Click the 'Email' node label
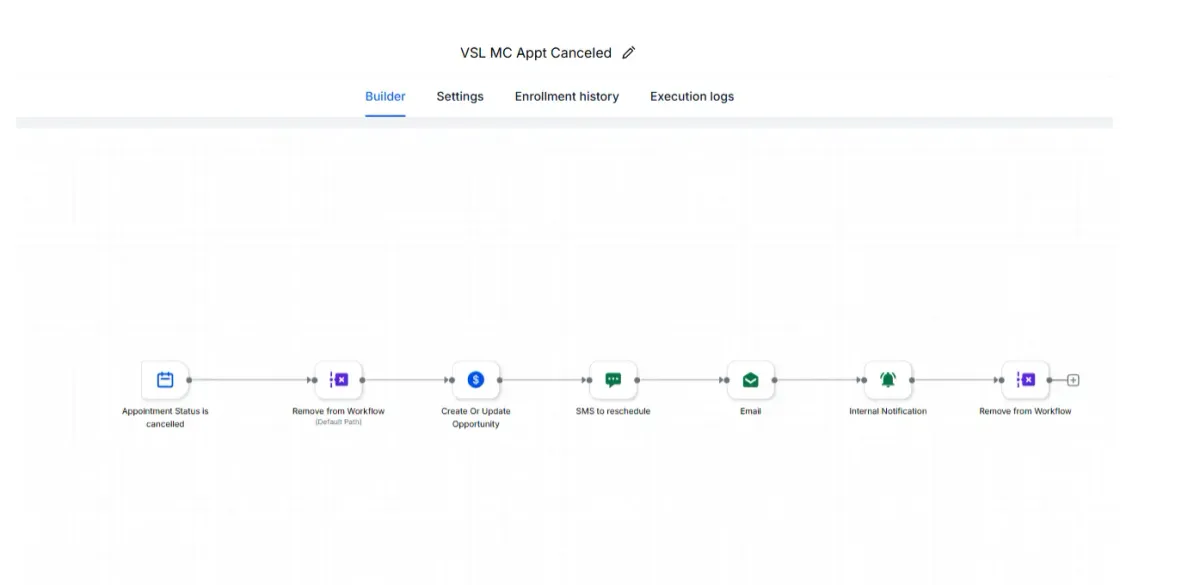 click(x=750, y=411)
